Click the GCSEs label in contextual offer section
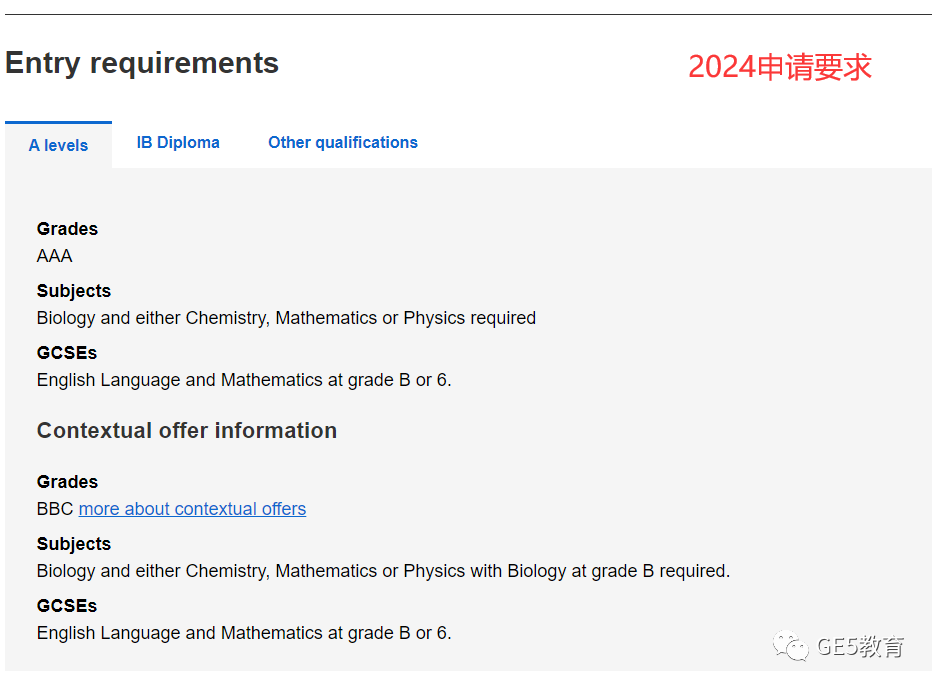 click(67, 606)
